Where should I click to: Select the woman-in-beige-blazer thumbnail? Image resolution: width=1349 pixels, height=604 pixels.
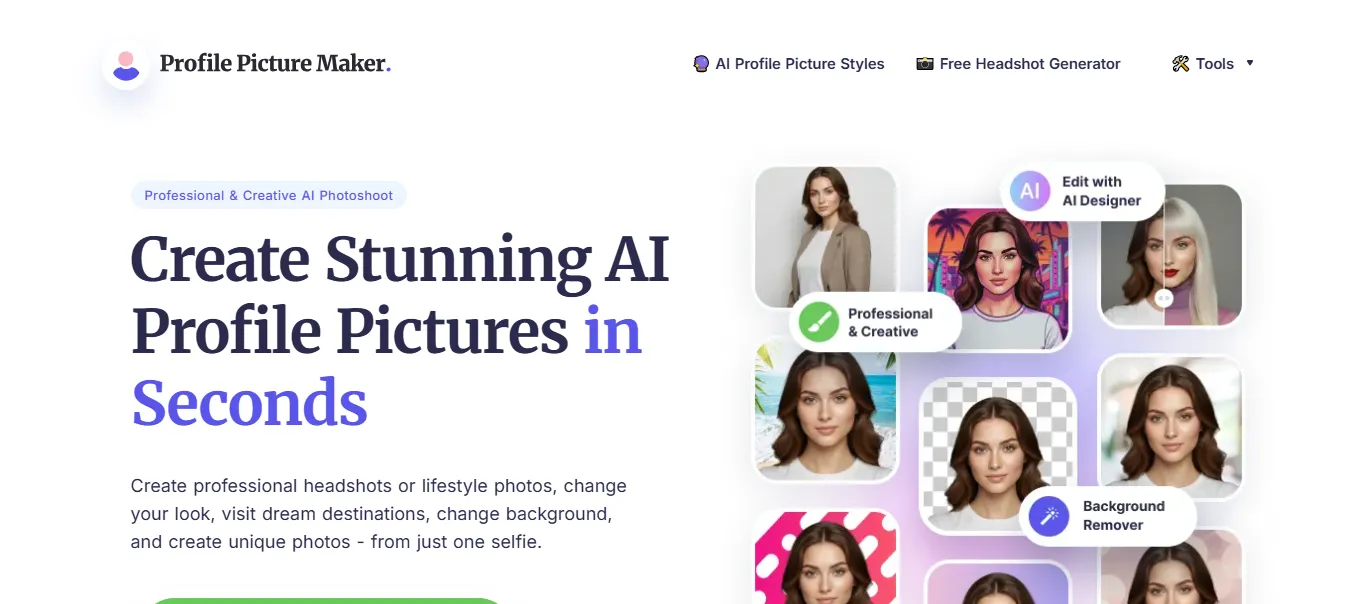coord(825,230)
